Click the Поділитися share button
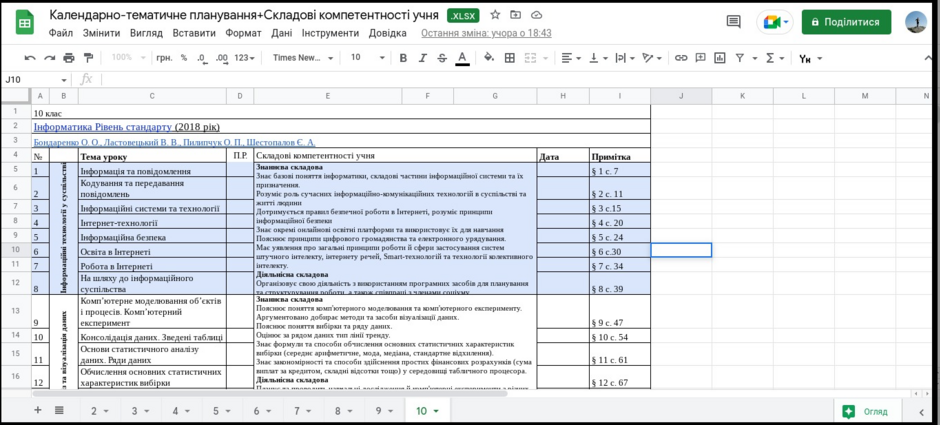Viewport: 940px width, 425px height. pyautogui.click(x=846, y=22)
